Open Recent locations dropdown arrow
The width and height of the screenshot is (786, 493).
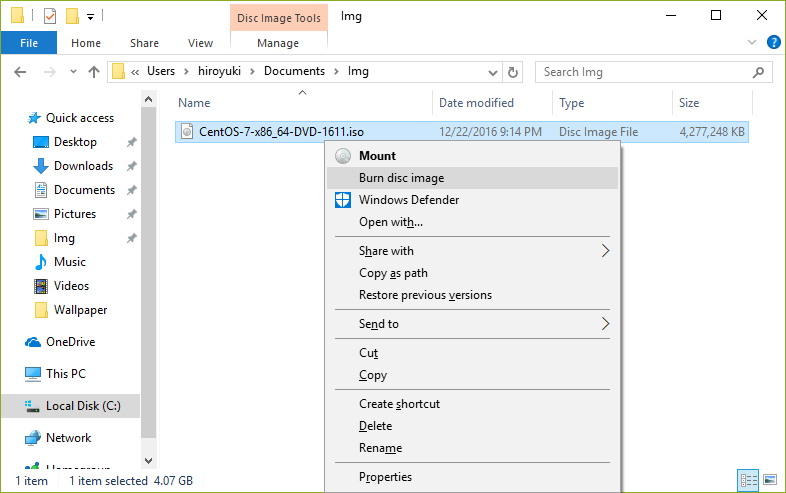[x=73, y=72]
